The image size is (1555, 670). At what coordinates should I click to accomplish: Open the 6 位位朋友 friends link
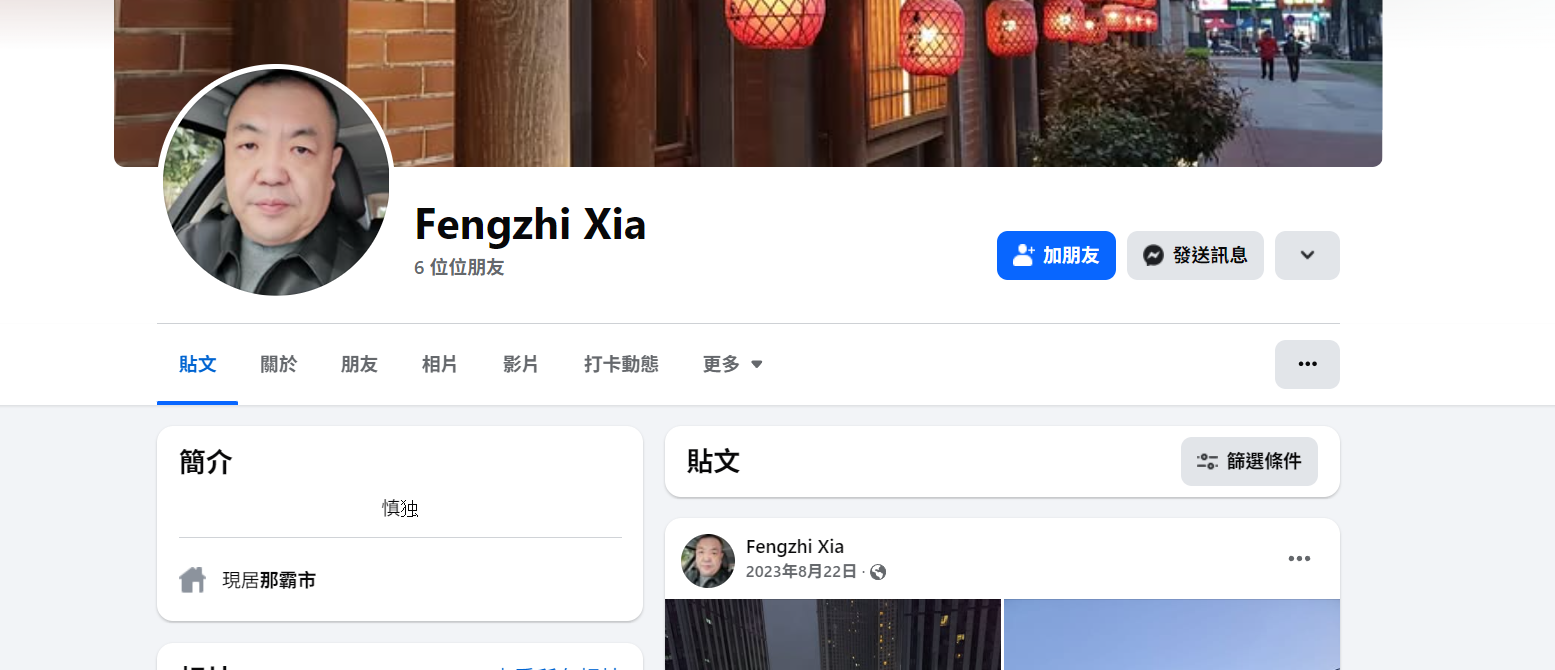pos(459,268)
